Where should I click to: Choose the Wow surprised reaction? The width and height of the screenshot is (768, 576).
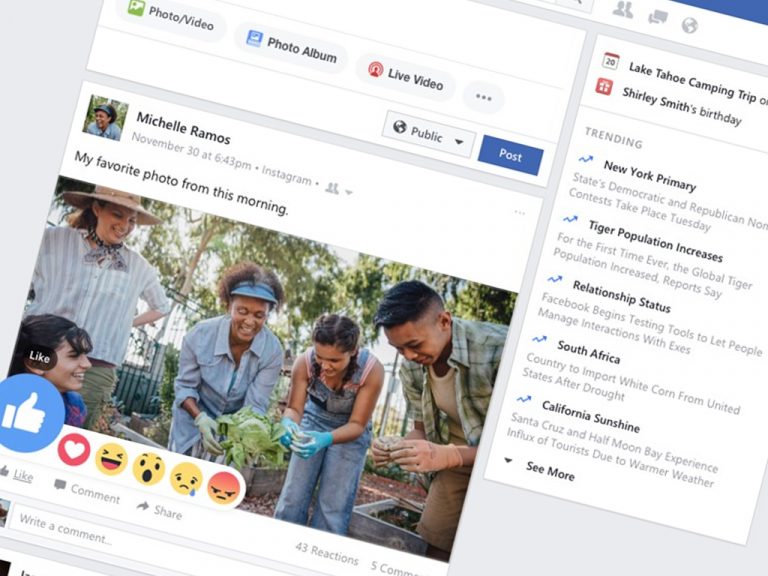(x=149, y=469)
